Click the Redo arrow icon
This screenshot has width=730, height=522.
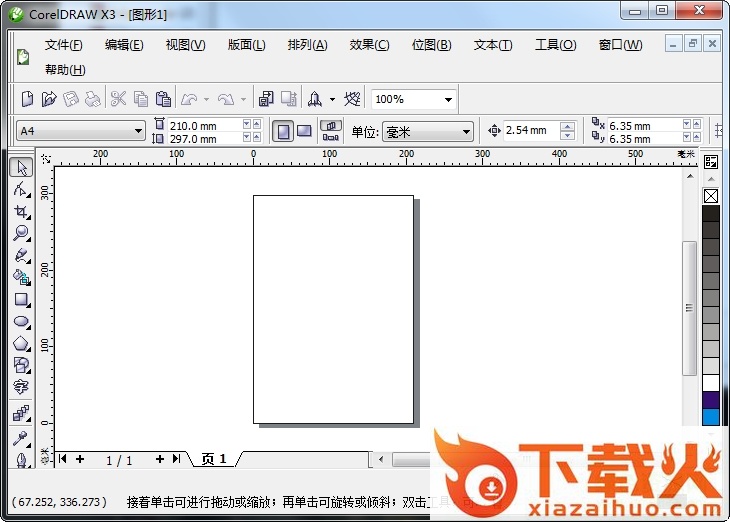pyautogui.click(x=226, y=99)
